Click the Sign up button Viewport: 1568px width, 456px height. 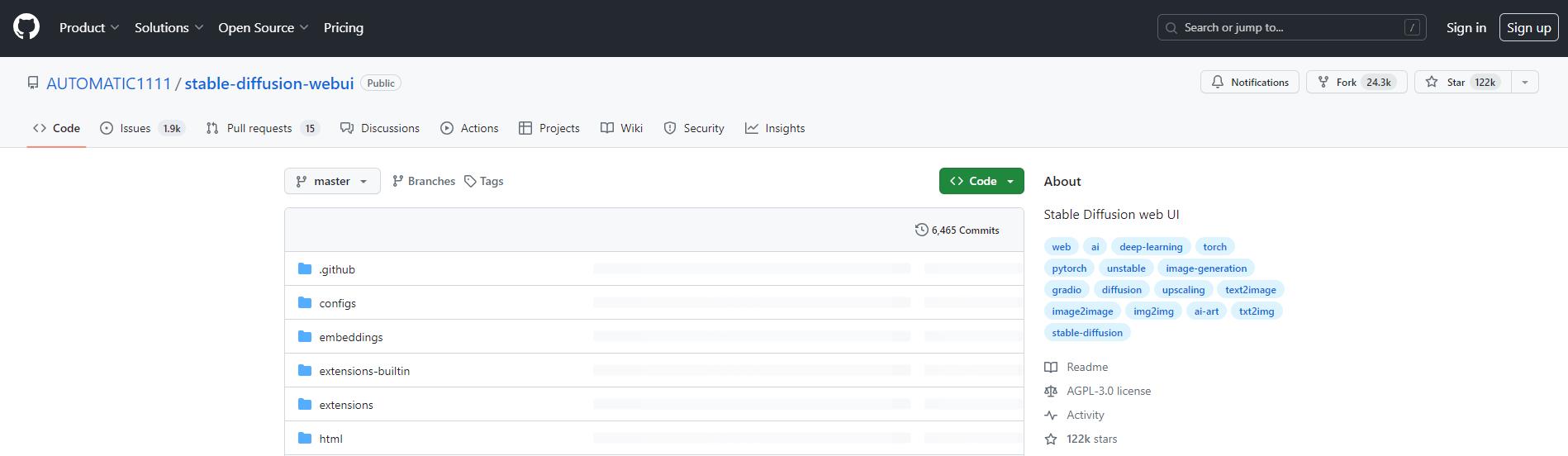pyautogui.click(x=1528, y=28)
